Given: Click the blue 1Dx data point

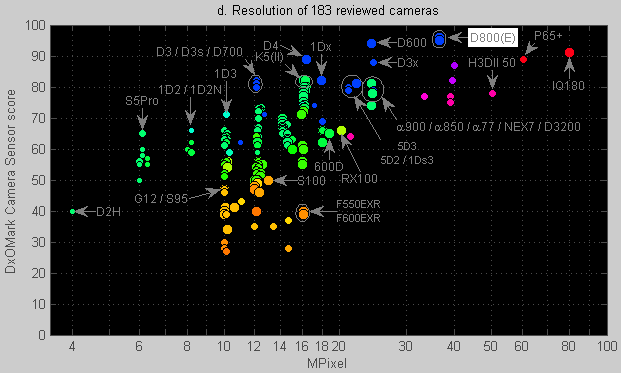Looking at the screenshot, I should pyautogui.click(x=321, y=80).
